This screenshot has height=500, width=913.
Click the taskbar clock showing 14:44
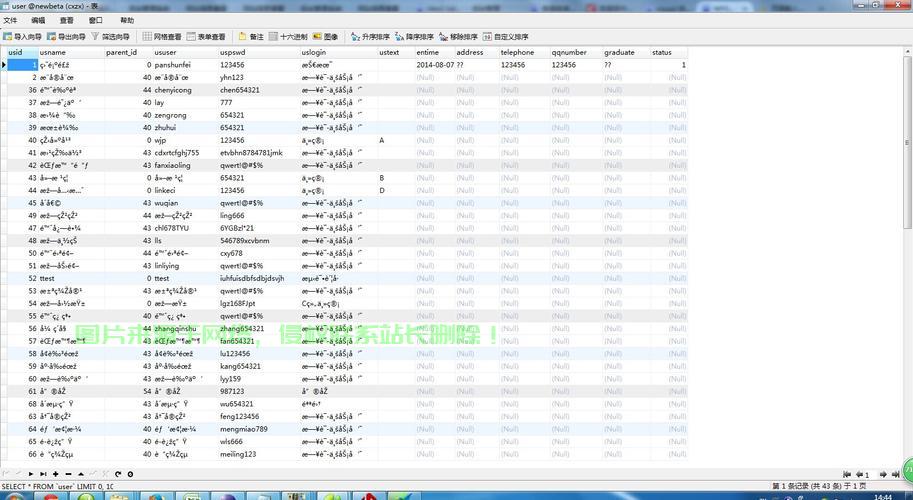point(883,497)
